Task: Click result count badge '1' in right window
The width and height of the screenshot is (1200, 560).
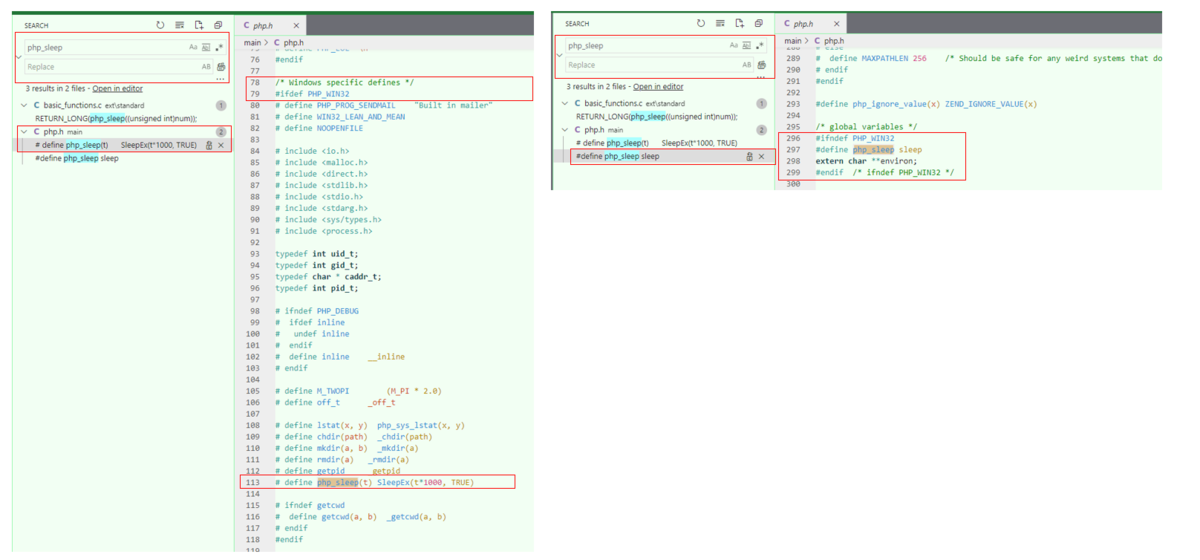Action: pos(761,103)
